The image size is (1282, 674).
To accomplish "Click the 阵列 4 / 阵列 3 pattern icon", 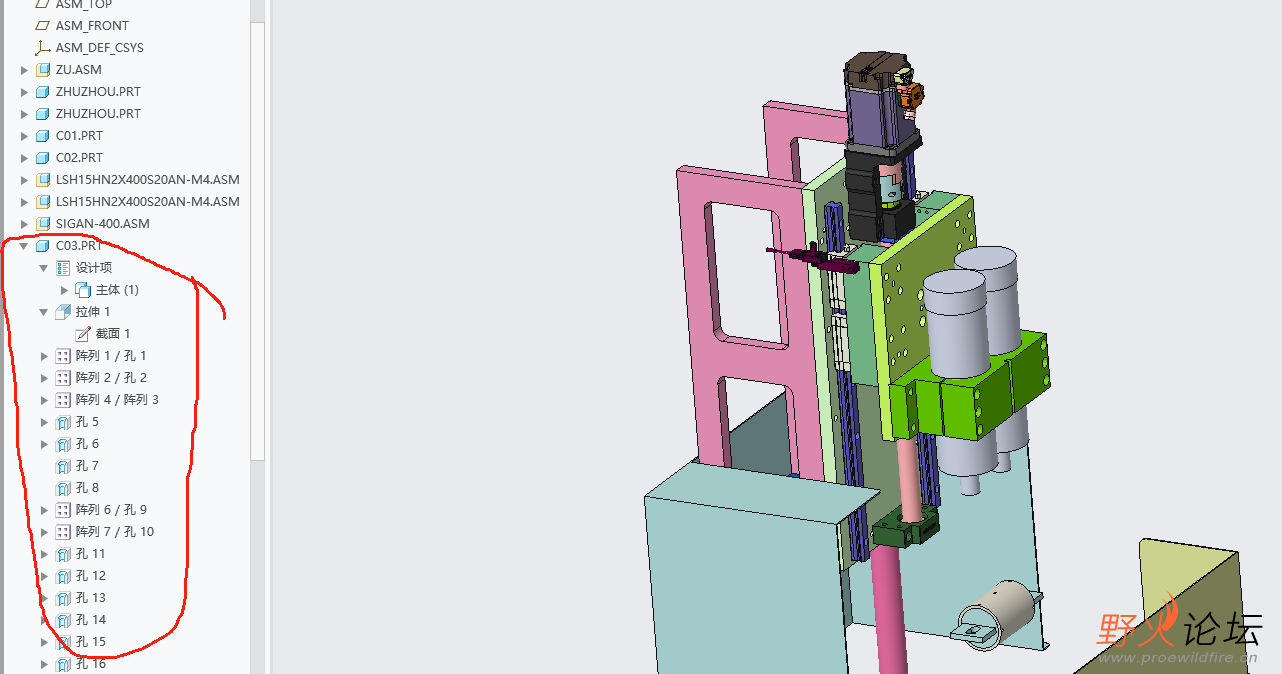I will click(63, 400).
